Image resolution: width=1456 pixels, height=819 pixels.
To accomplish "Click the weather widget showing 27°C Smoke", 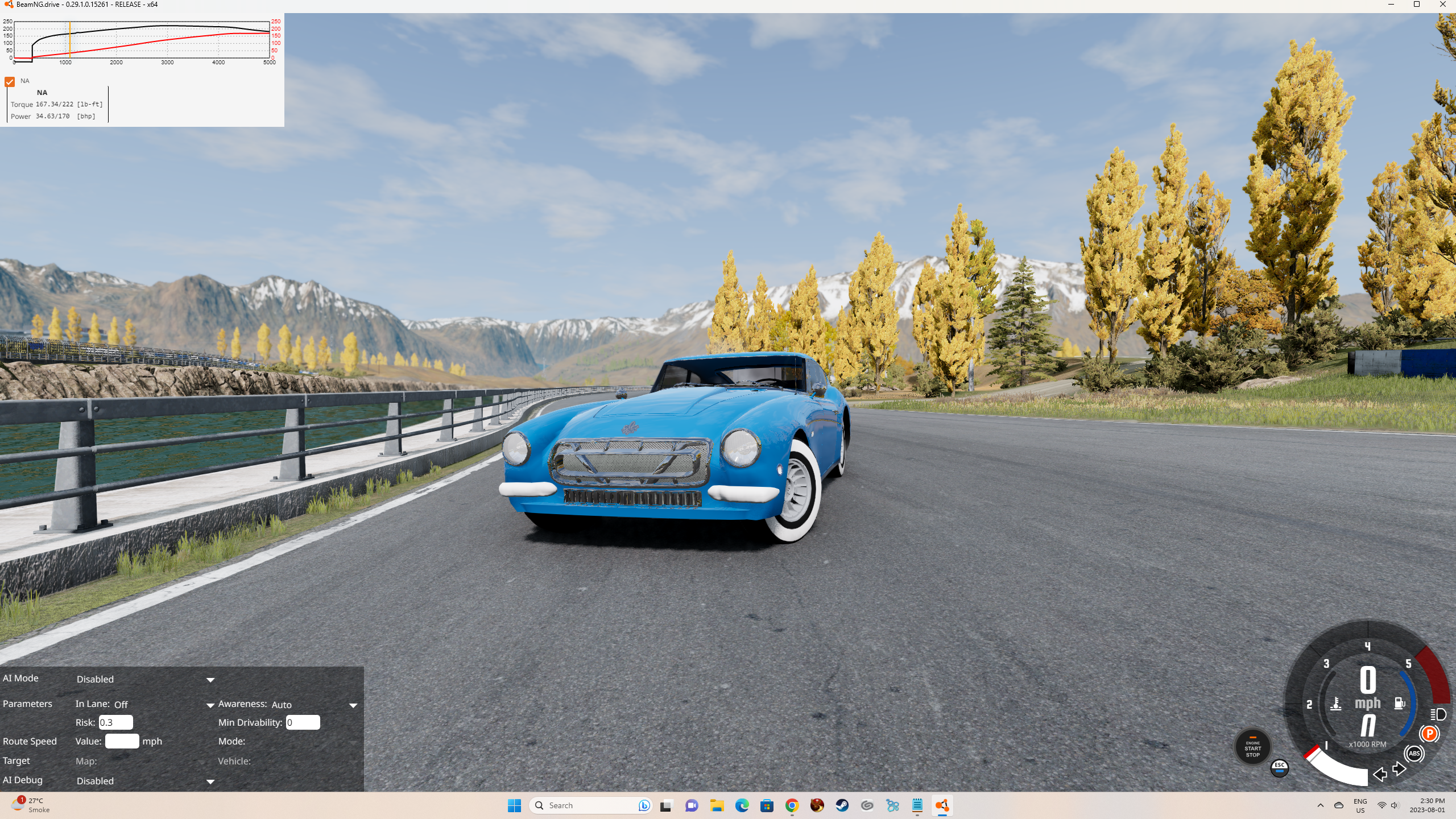I will point(31,805).
